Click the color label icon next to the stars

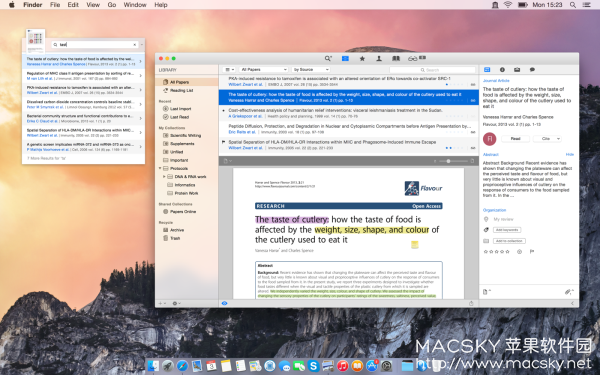[519, 252]
